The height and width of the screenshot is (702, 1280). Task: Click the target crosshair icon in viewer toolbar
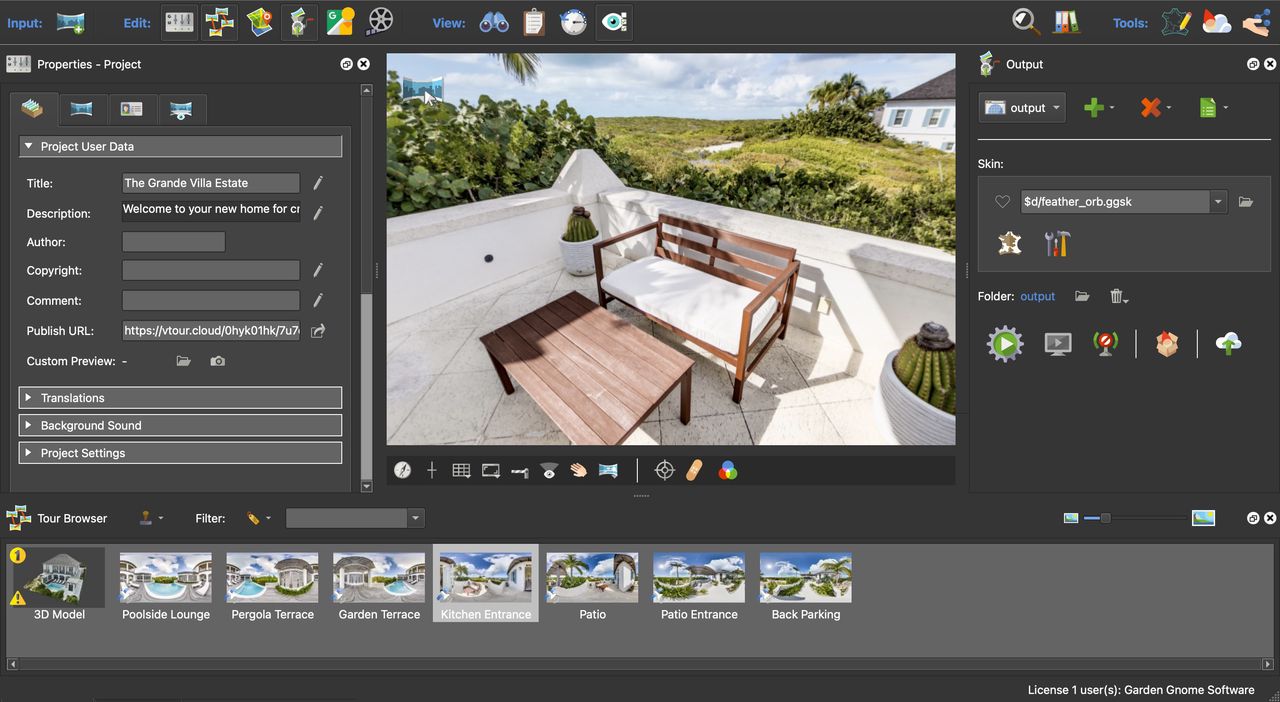click(x=664, y=470)
